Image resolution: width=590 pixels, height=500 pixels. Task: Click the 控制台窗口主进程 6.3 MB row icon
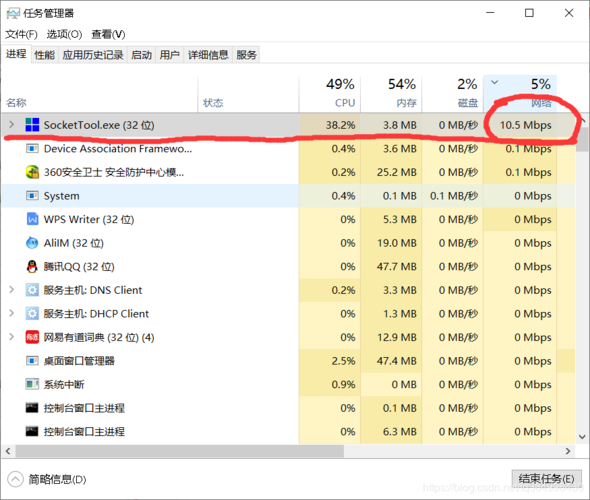[x=32, y=432]
